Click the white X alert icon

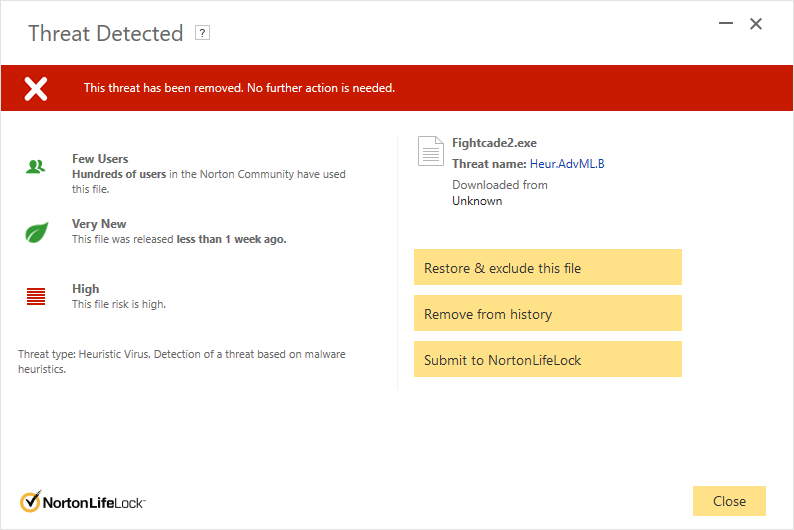tap(36, 89)
